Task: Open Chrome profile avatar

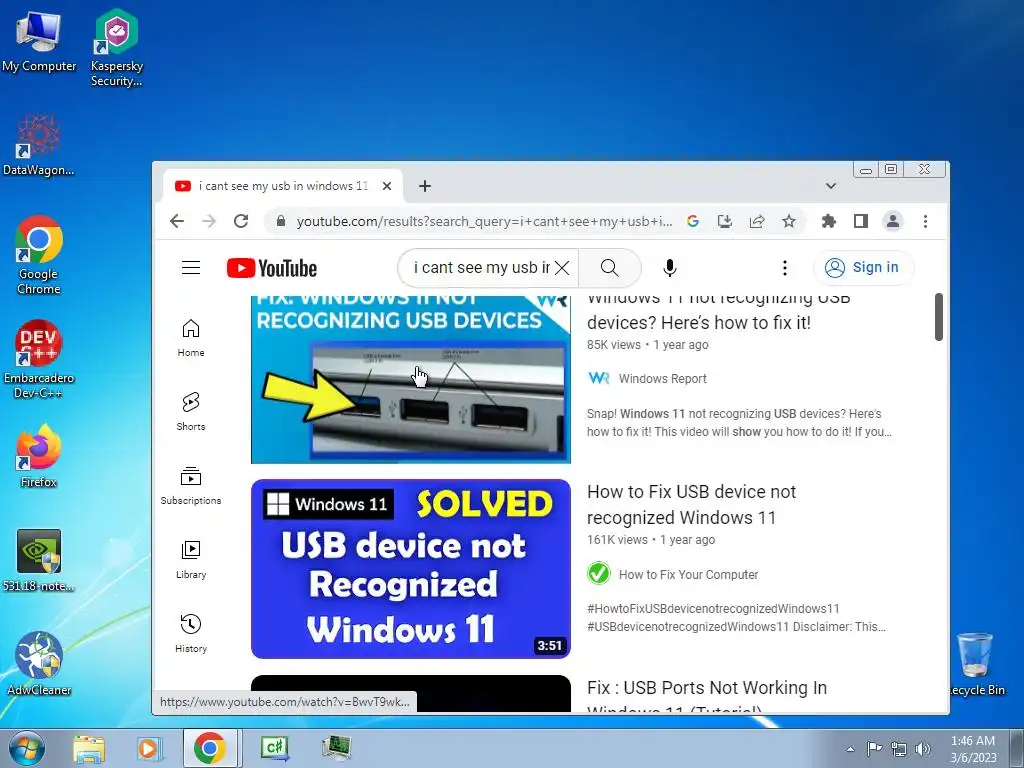Action: 893,221
